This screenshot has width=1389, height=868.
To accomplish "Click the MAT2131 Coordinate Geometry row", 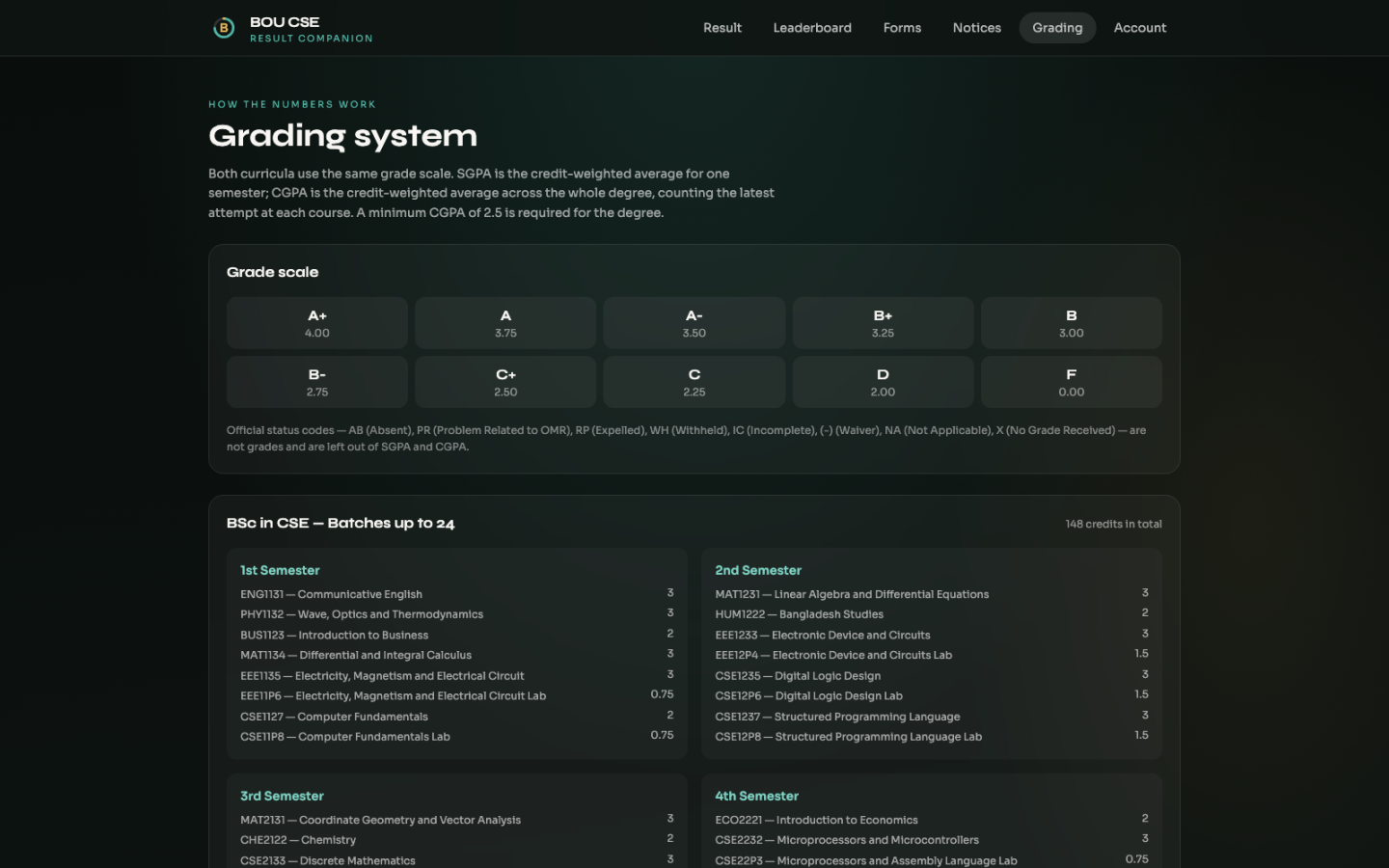I will tap(457, 820).
